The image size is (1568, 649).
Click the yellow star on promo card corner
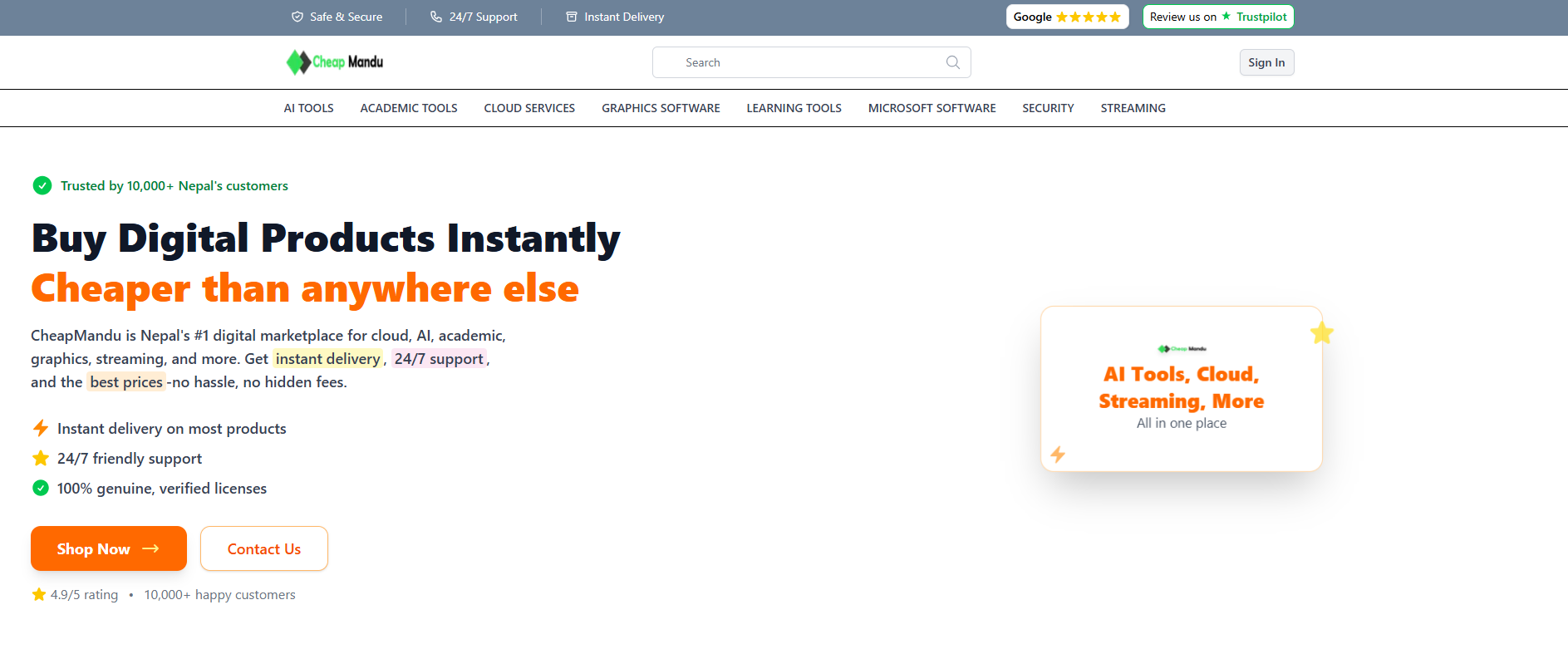tap(1321, 333)
